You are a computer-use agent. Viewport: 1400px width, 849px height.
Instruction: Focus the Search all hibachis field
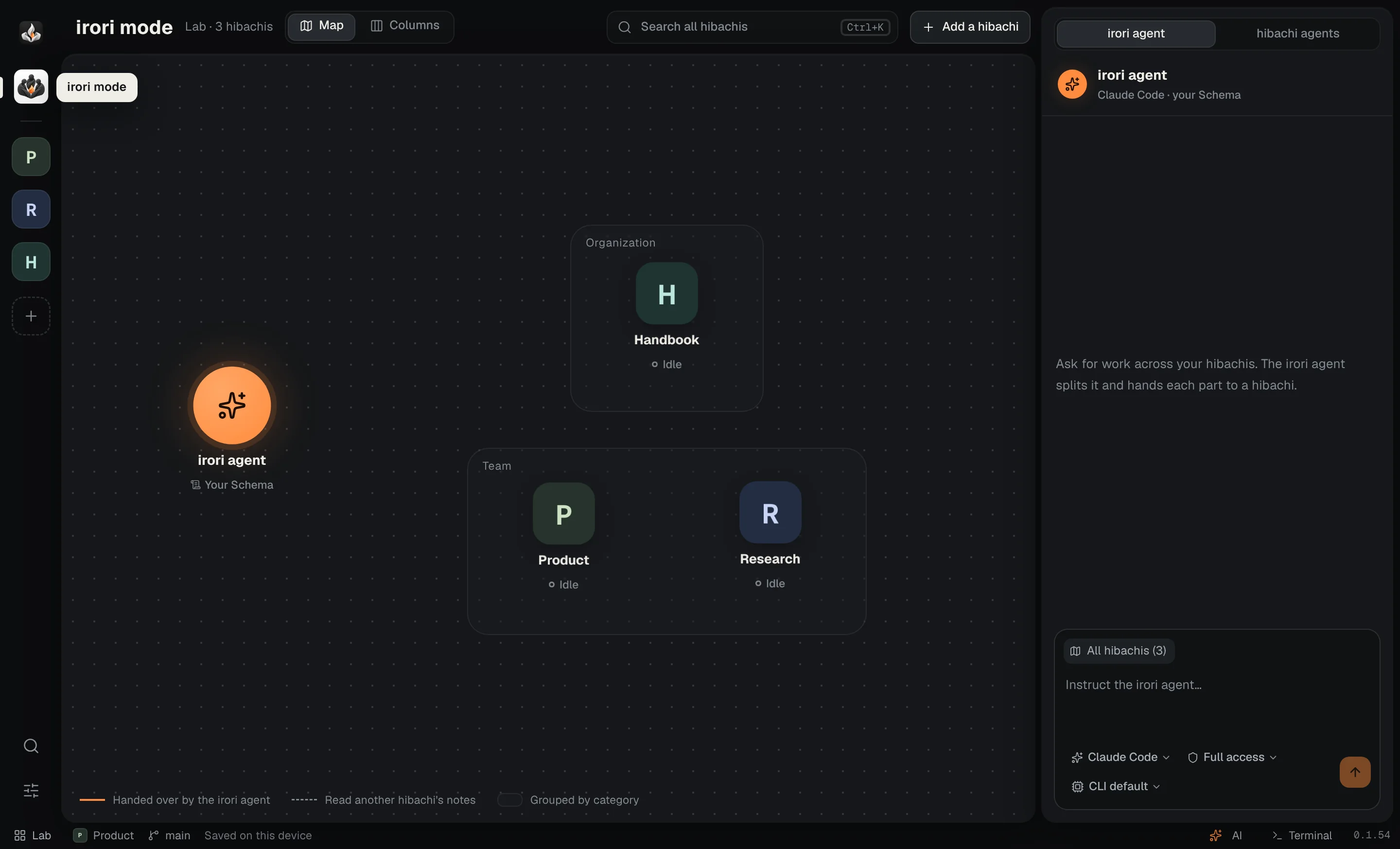click(x=752, y=27)
